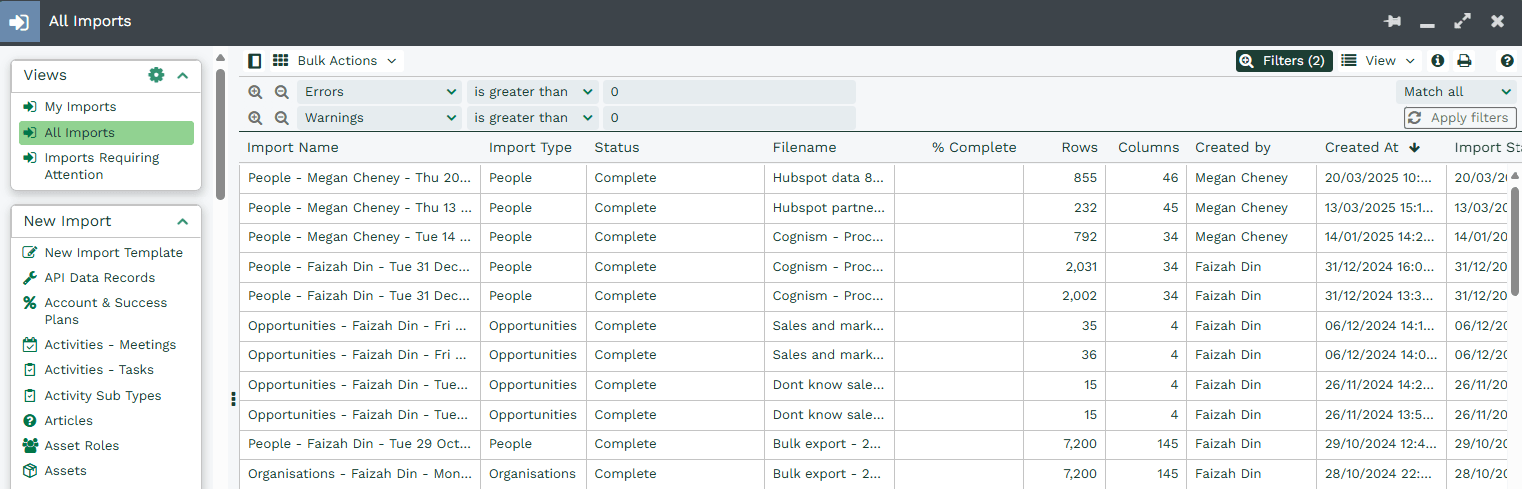Screen dimensions: 1522x489
Task: Click the My Imports arrow icon
Action: (x=30, y=107)
